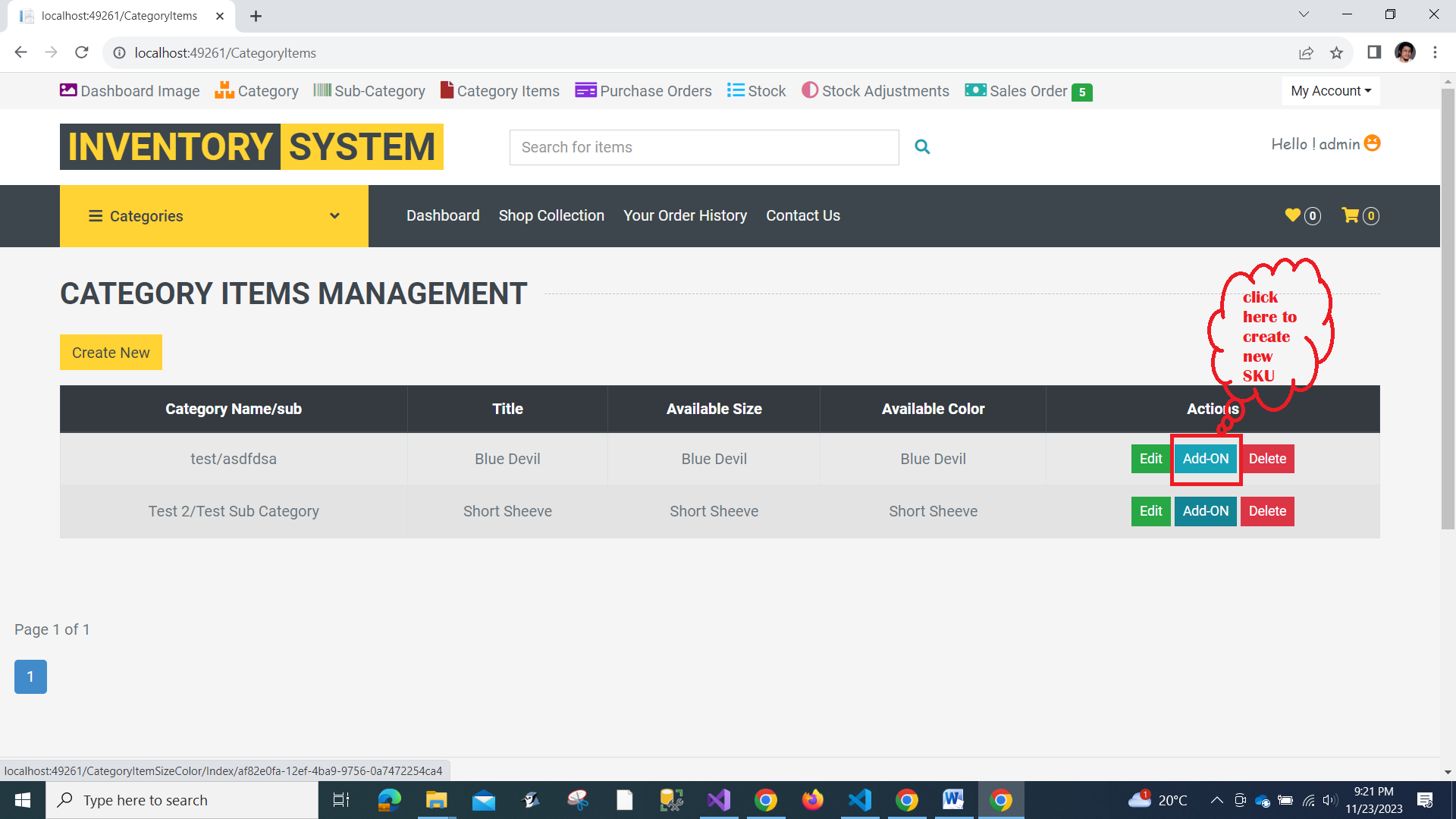Edit the Blue Devil item

(x=1150, y=459)
